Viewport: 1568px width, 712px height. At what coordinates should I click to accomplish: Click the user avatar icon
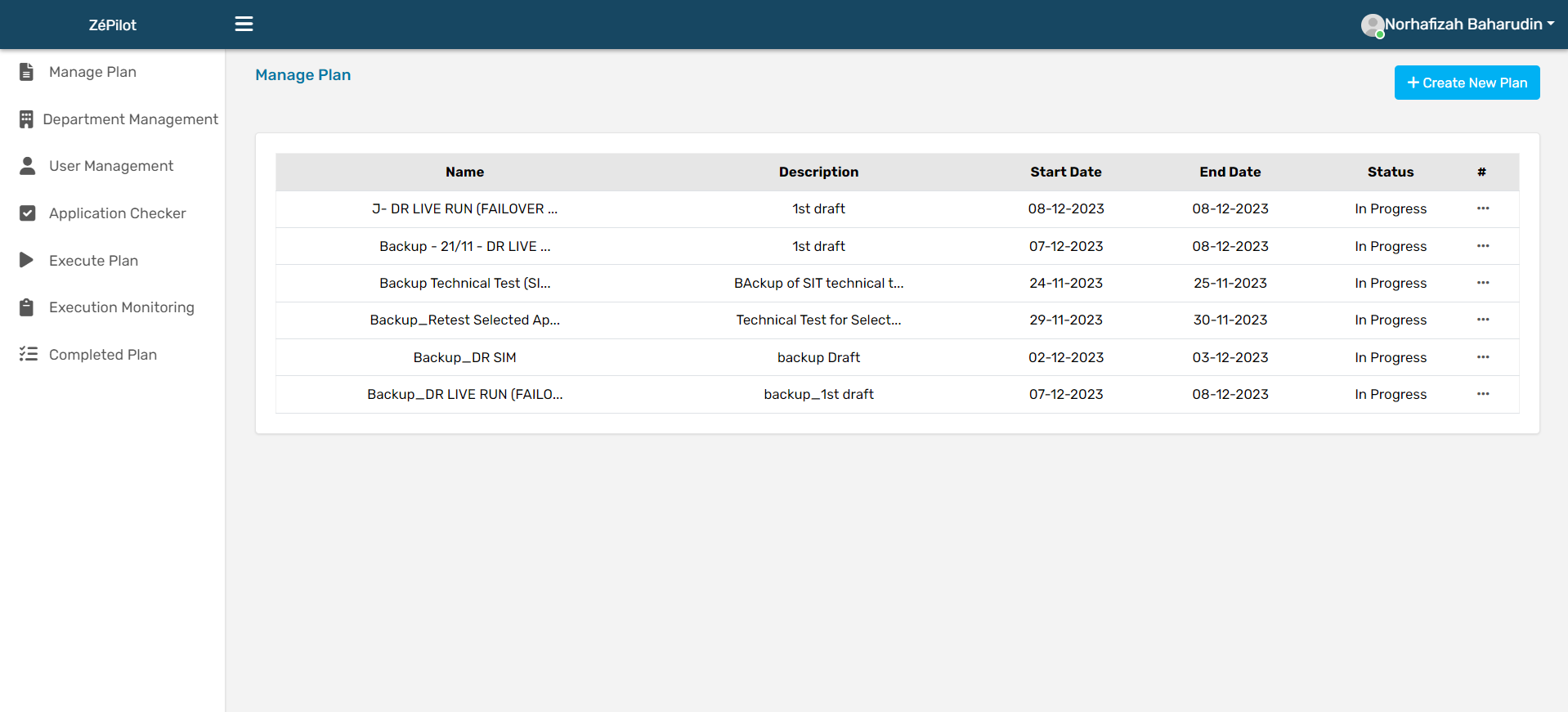tap(1372, 25)
